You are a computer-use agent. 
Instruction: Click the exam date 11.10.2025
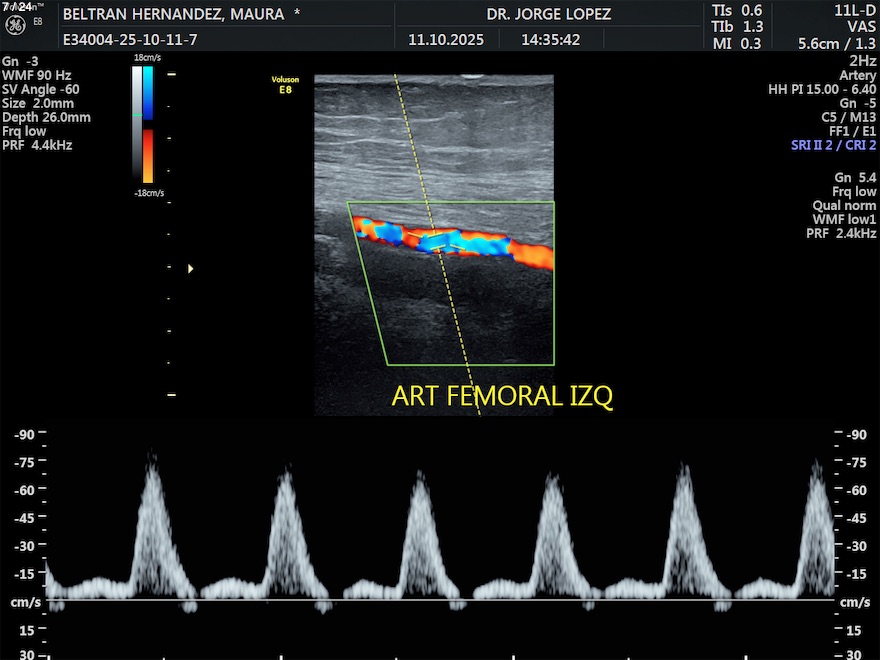(445, 41)
